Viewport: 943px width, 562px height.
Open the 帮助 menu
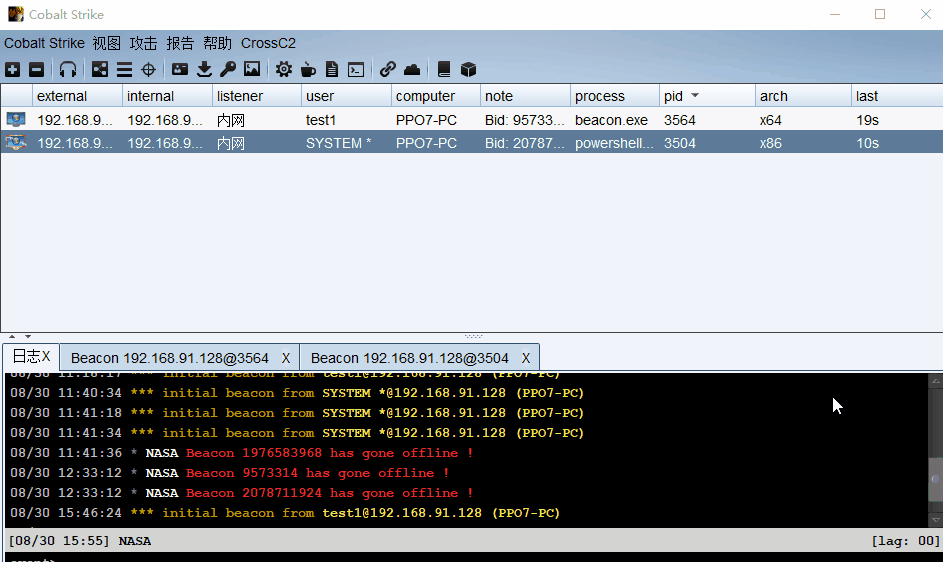tap(217, 43)
